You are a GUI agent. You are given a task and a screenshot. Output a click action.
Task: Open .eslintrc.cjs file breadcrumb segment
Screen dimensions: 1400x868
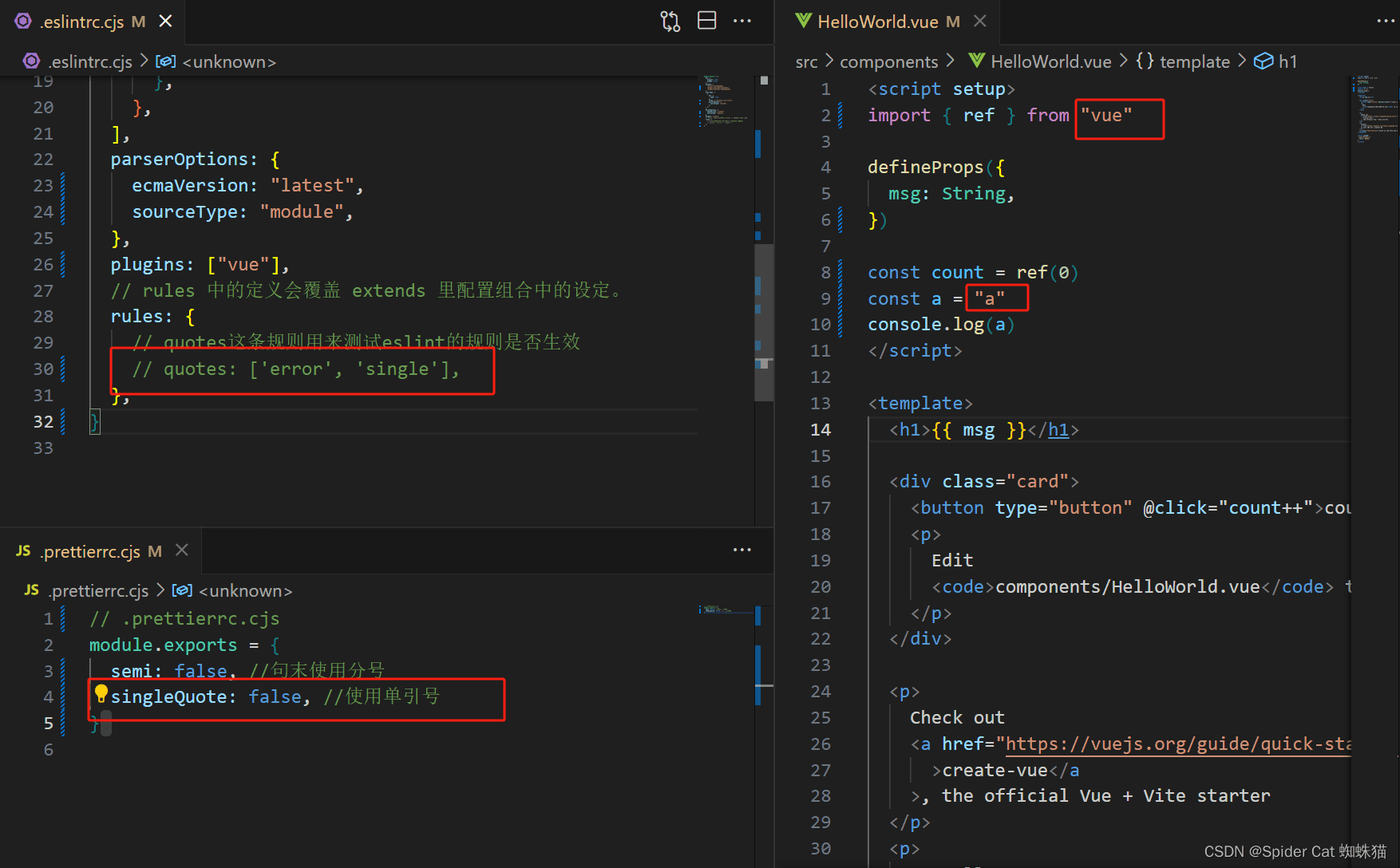point(90,61)
